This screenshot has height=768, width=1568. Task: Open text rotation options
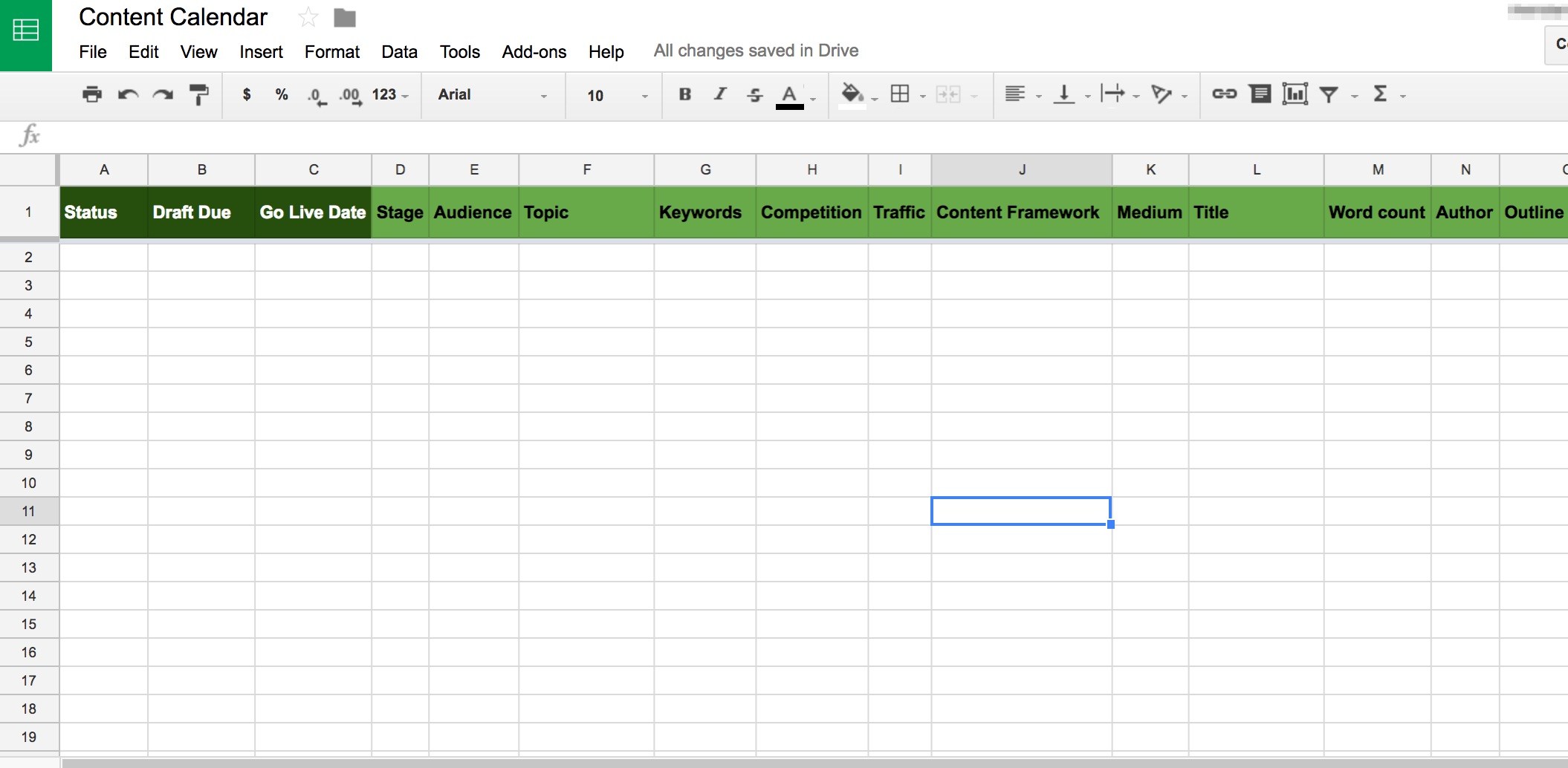point(1162,94)
